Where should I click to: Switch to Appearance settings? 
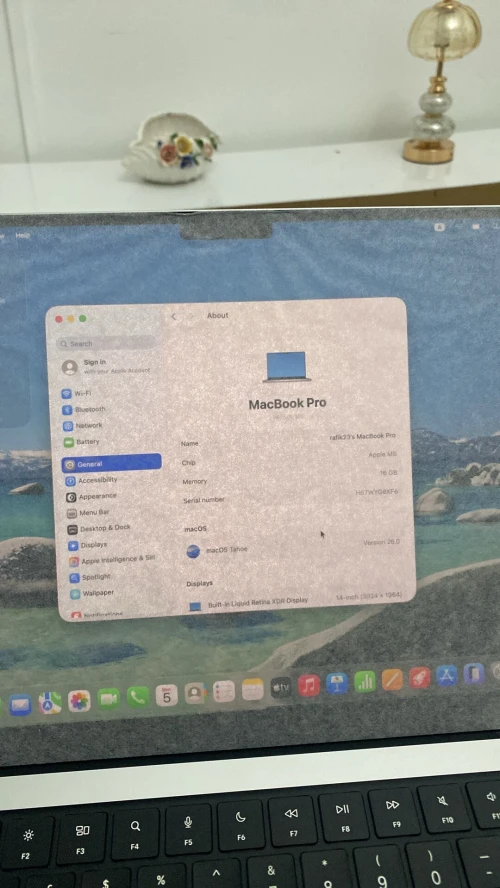pos(91,497)
